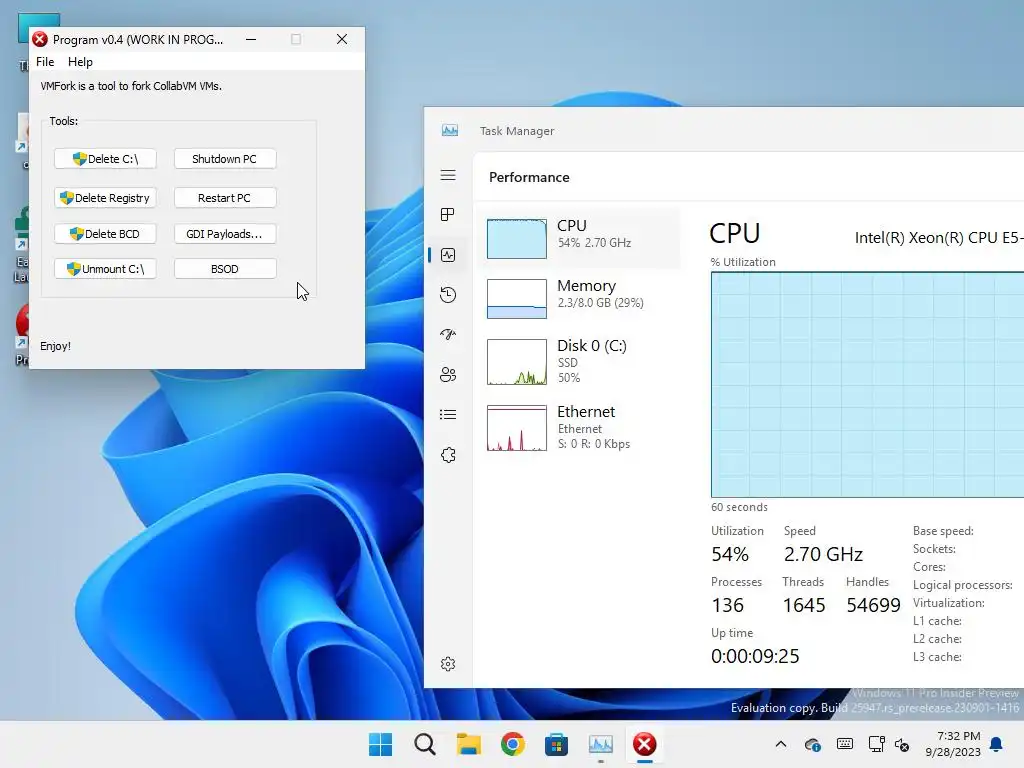Open Processes page in Task Manager sidebar
The width and height of the screenshot is (1024, 768).
(448, 215)
